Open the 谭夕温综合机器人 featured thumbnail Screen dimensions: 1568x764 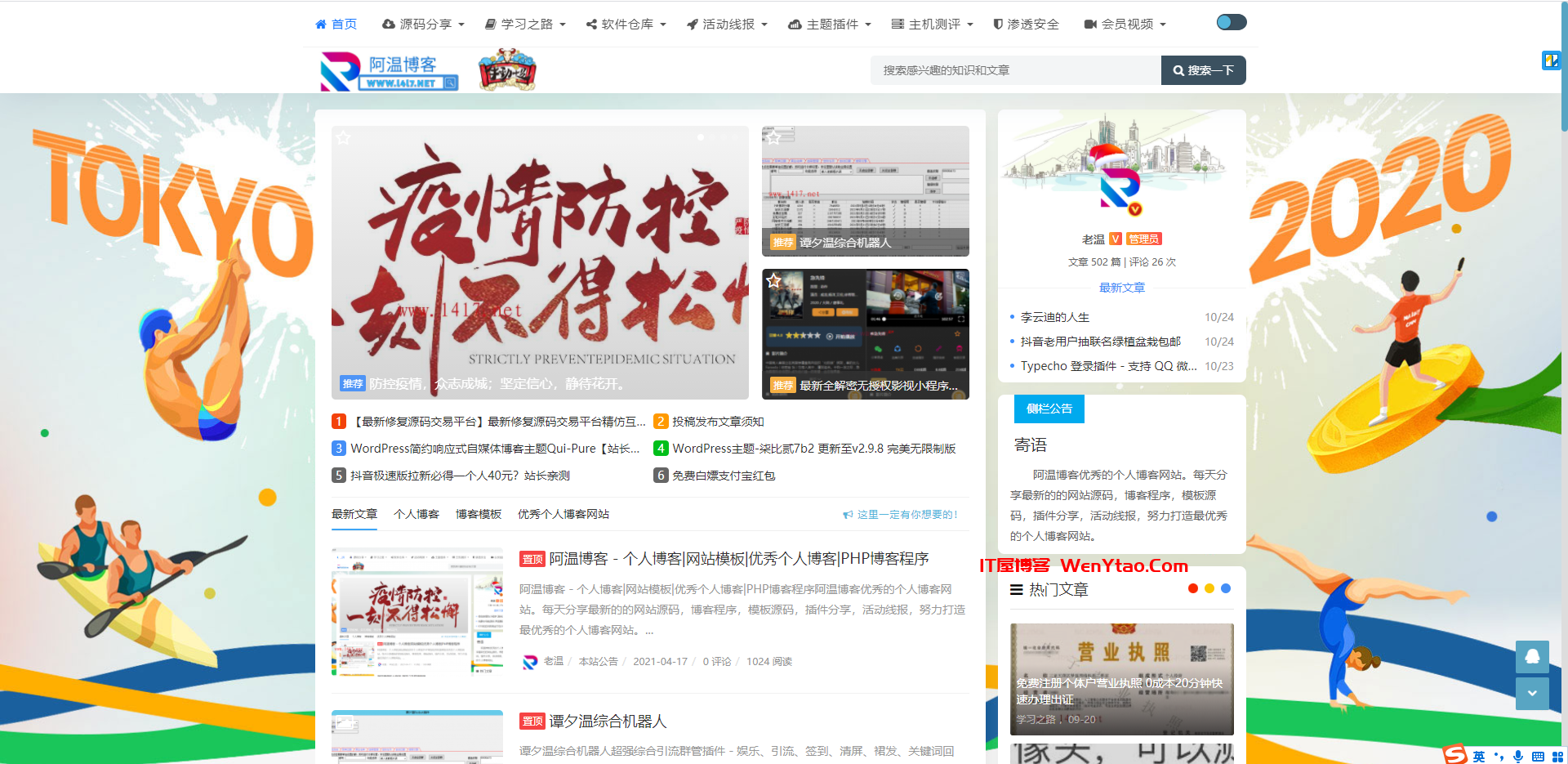[866, 191]
